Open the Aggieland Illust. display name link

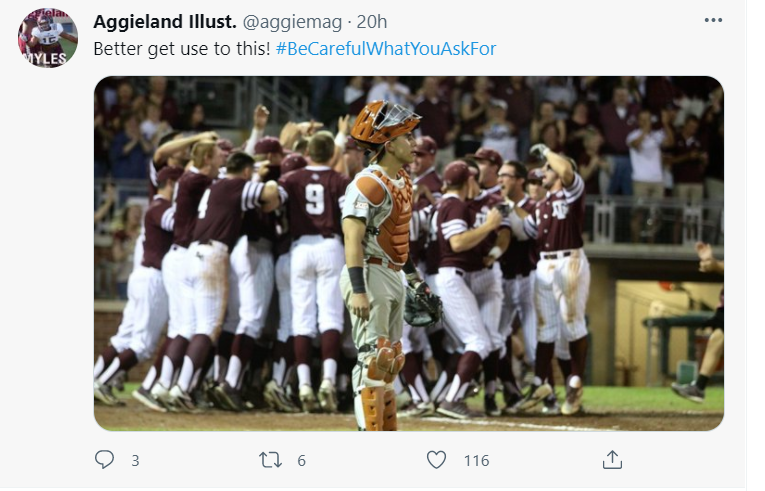(x=164, y=21)
